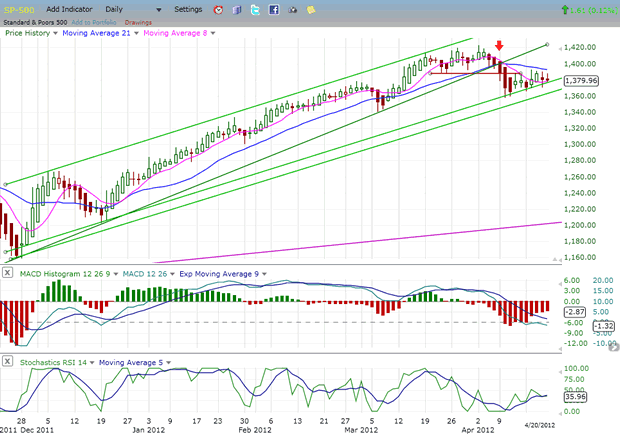Close the MACD Histogram indicator panel
This screenshot has width=620, height=434.
point(7,273)
